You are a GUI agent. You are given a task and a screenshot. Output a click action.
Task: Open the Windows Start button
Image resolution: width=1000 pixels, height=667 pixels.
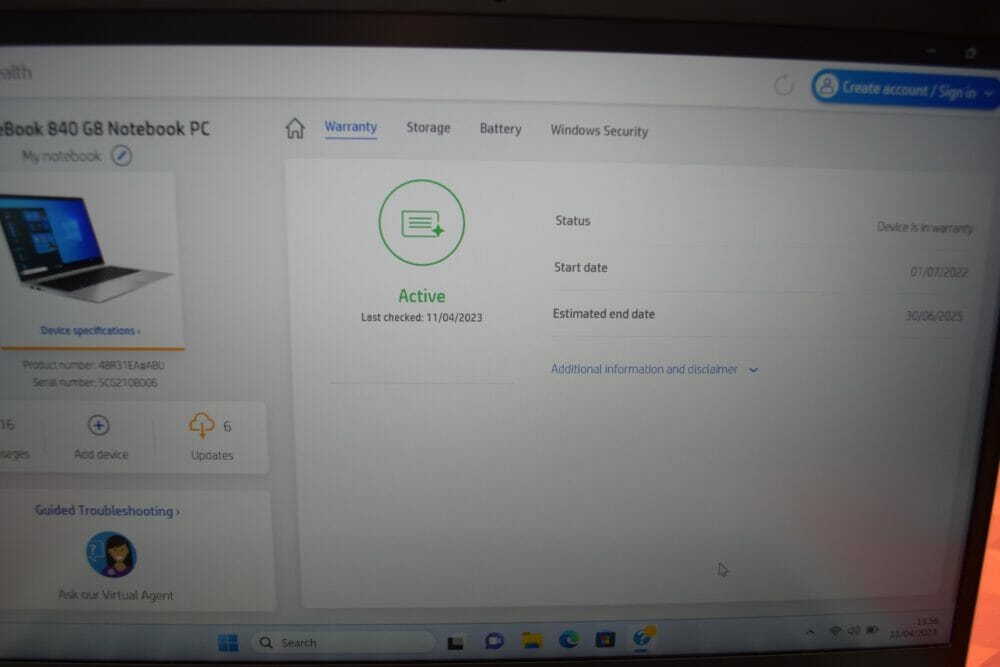pos(228,642)
